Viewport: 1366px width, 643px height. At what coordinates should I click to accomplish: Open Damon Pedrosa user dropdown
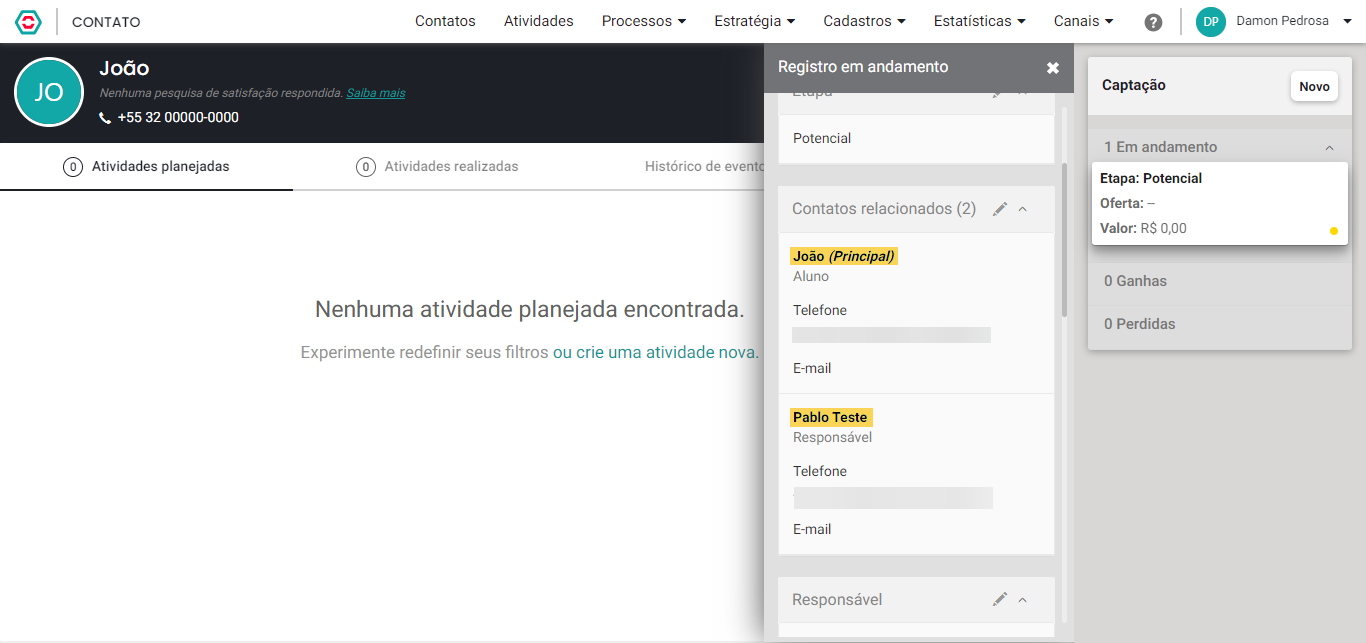(x=1294, y=21)
